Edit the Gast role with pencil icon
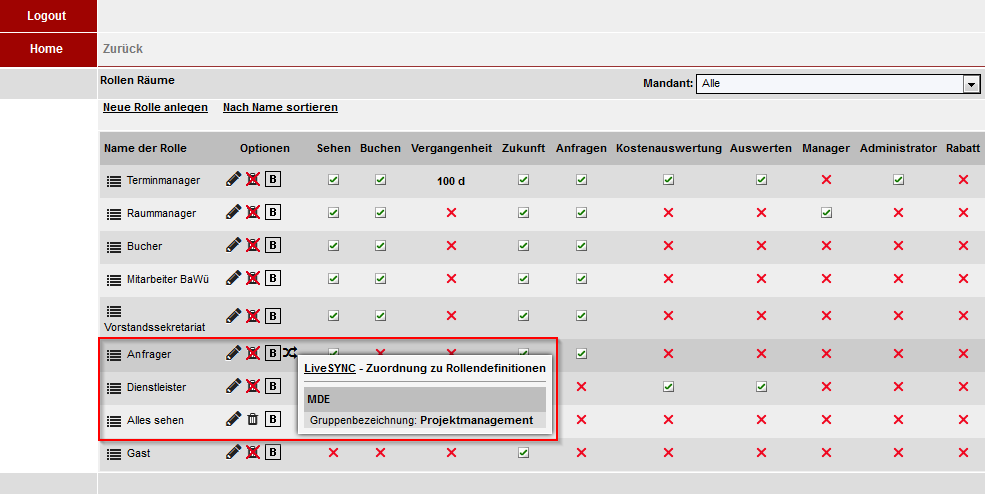This screenshot has height=494, width=985. tap(233, 452)
